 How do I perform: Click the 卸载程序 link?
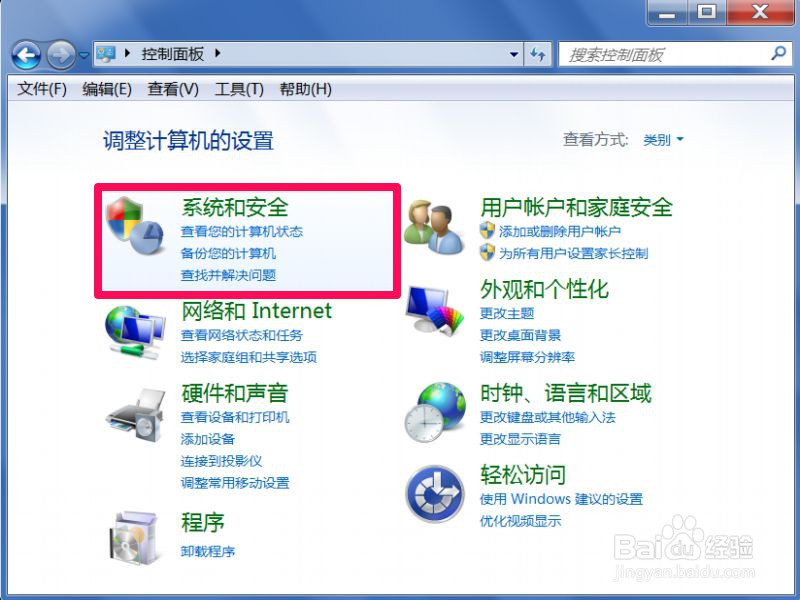click(208, 551)
